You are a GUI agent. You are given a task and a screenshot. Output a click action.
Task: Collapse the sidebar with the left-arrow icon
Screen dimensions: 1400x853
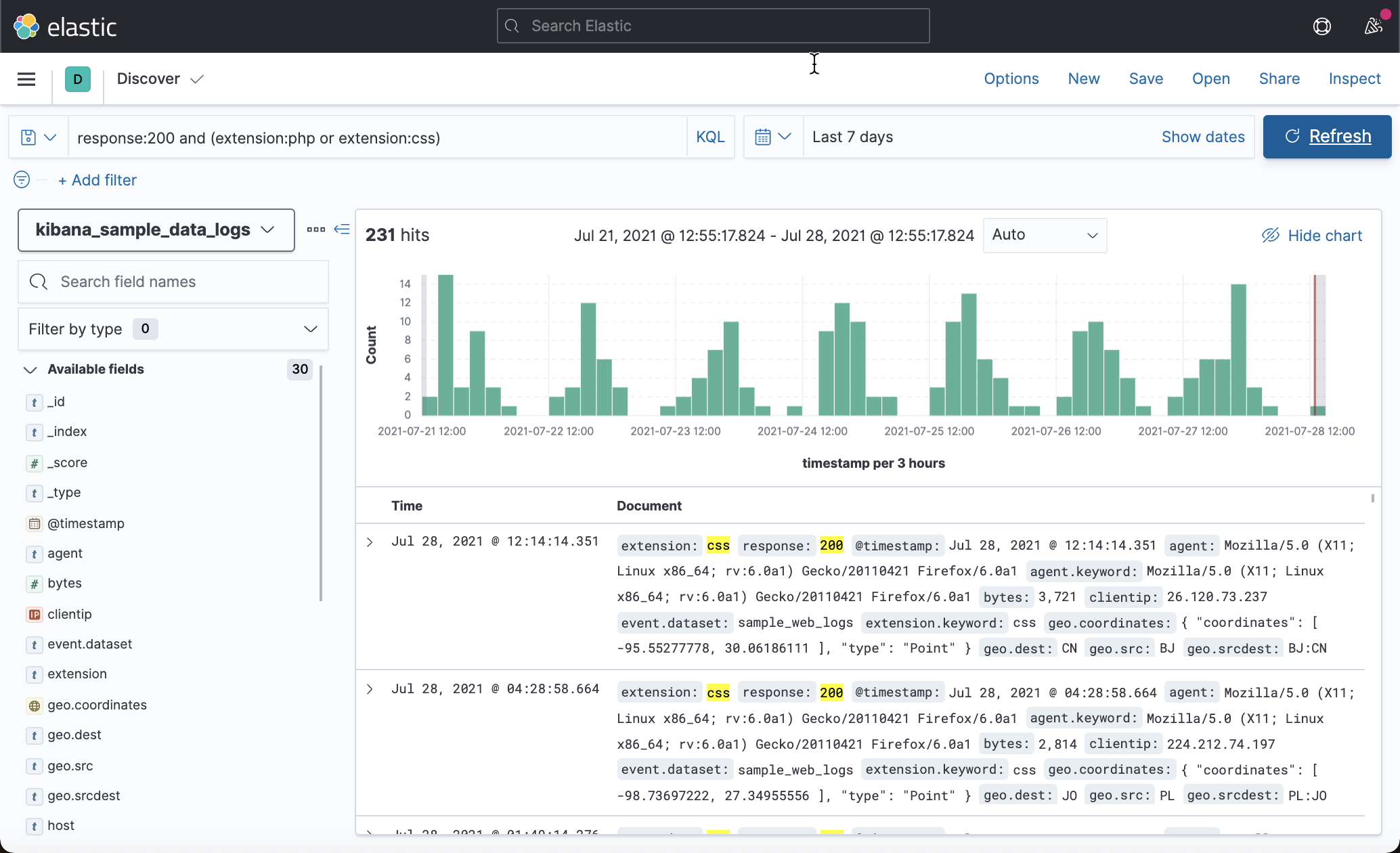click(343, 229)
